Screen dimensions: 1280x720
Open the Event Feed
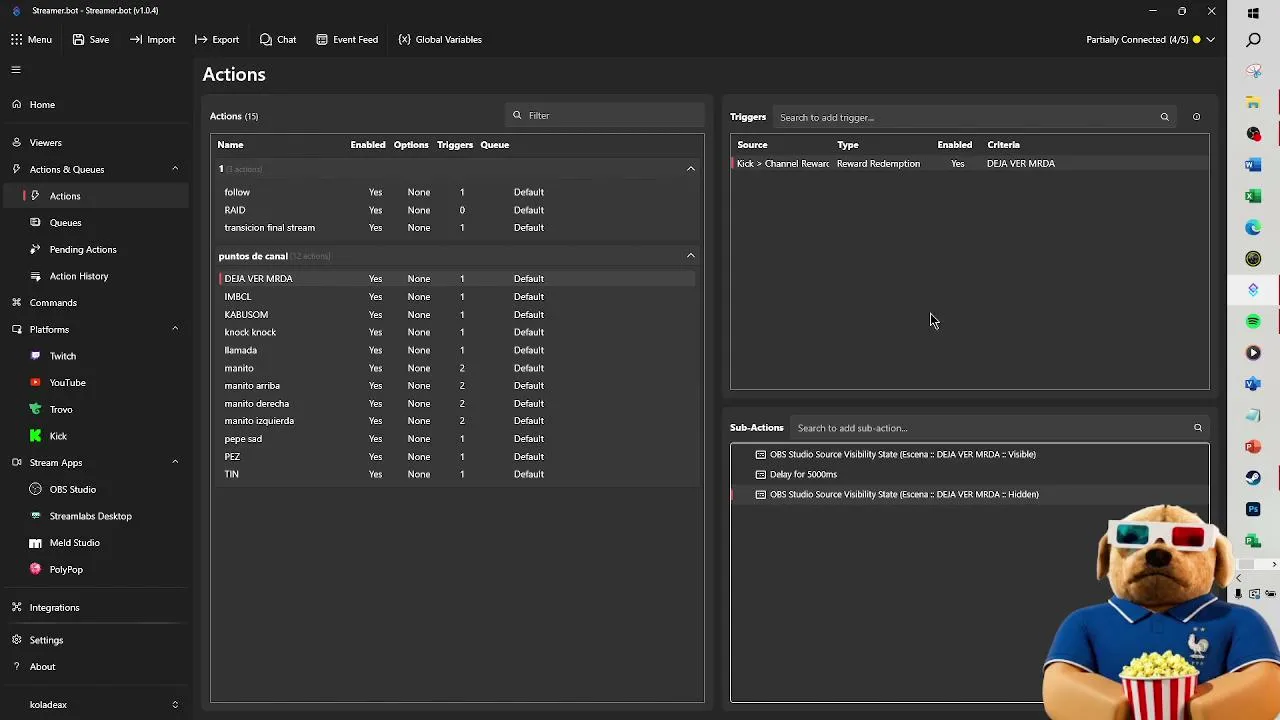tap(346, 39)
